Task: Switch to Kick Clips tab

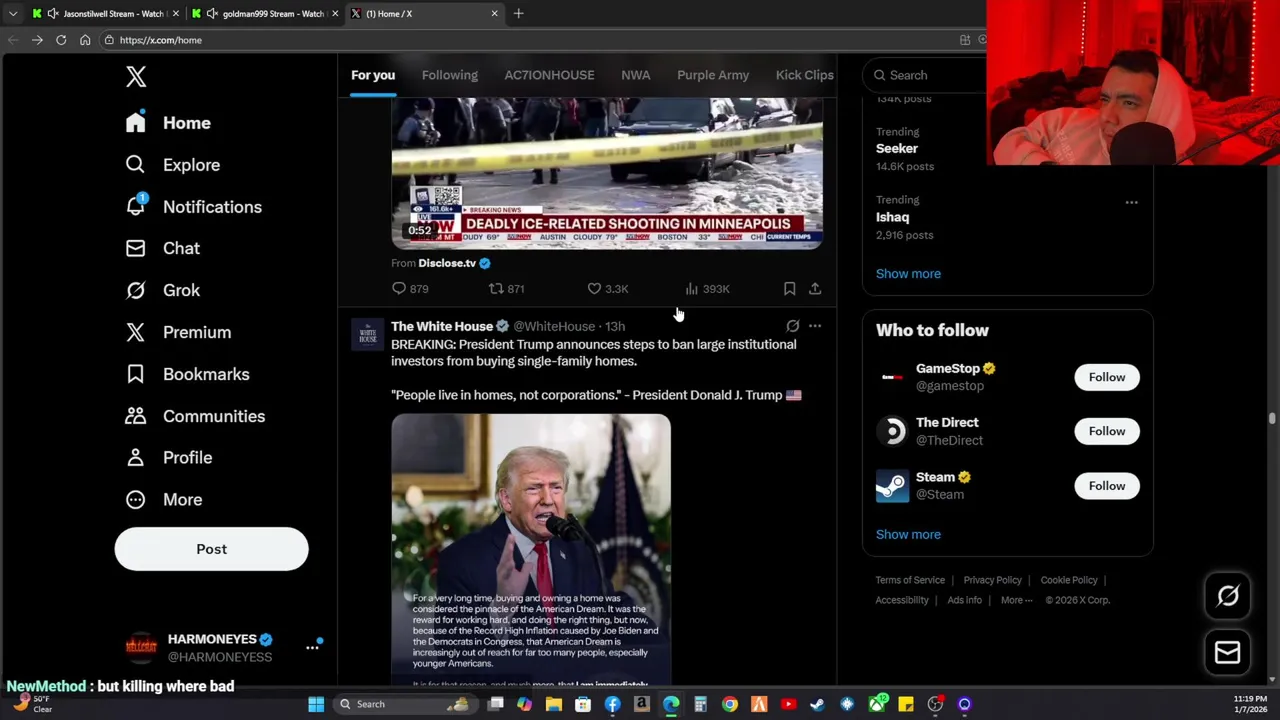Action: tap(804, 75)
